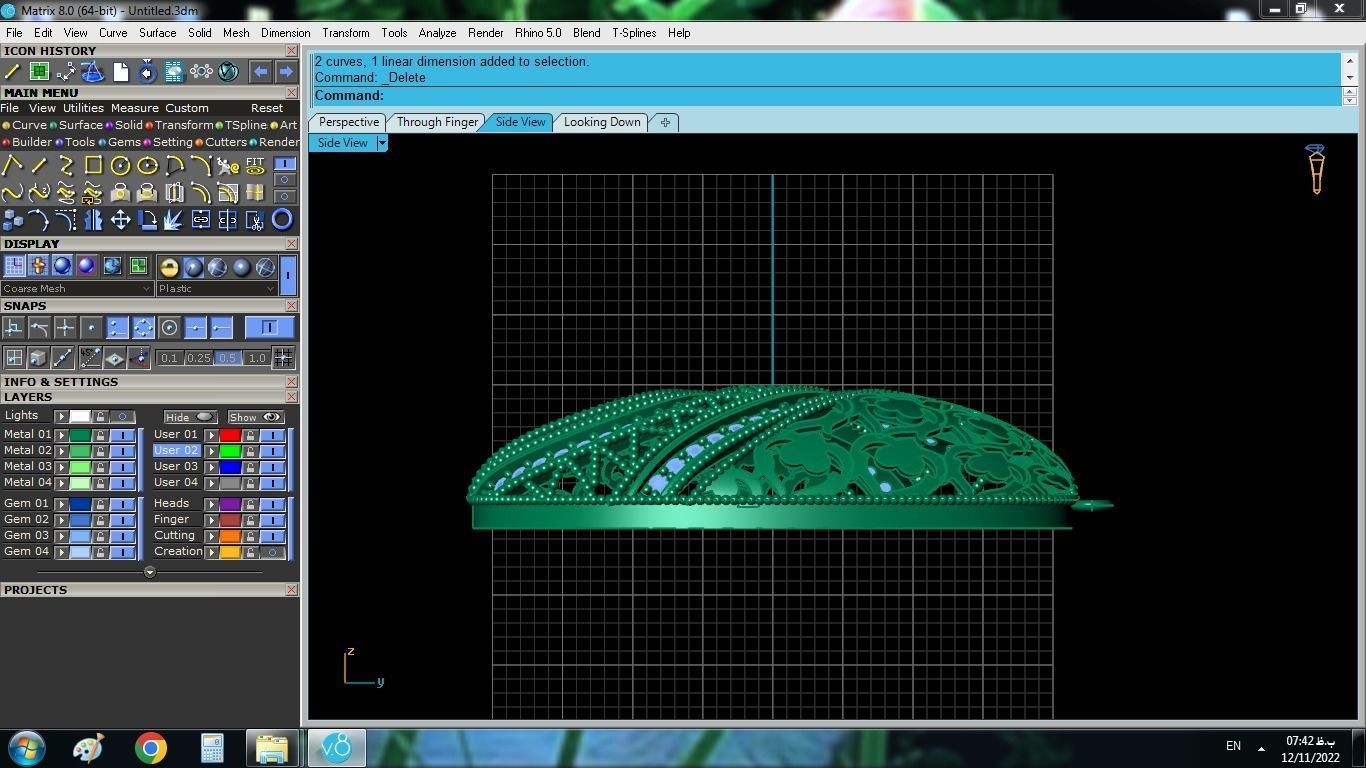The width and height of the screenshot is (1366, 768).
Task: Open Calculator from the taskbar
Action: coord(212,748)
